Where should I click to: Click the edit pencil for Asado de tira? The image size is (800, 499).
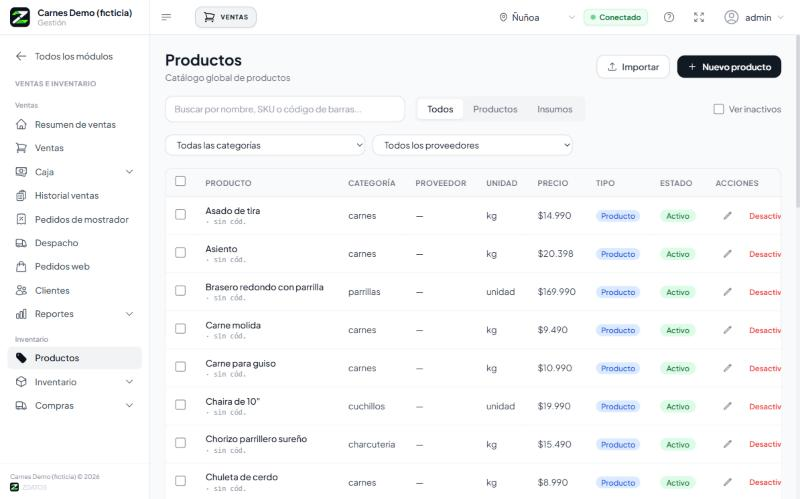pyautogui.click(x=728, y=216)
